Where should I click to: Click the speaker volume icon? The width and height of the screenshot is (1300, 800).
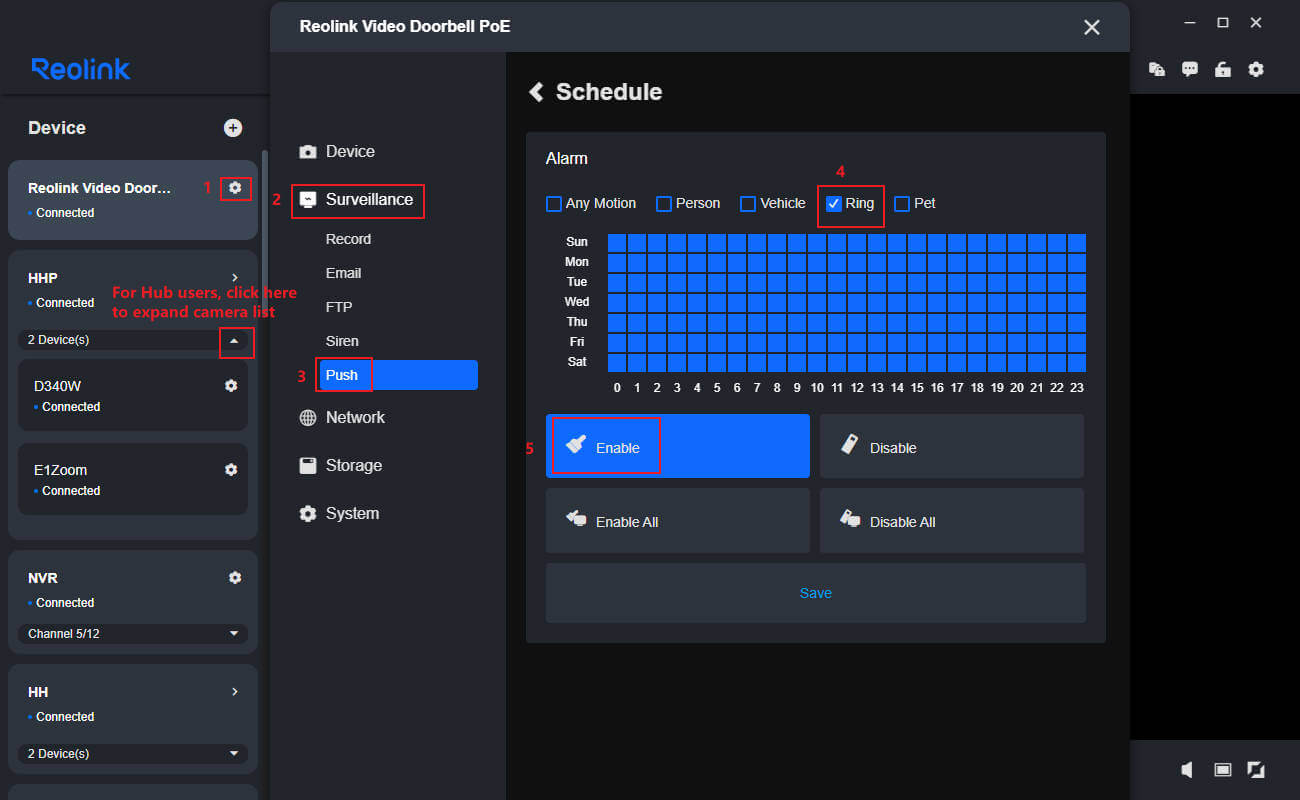1187,769
